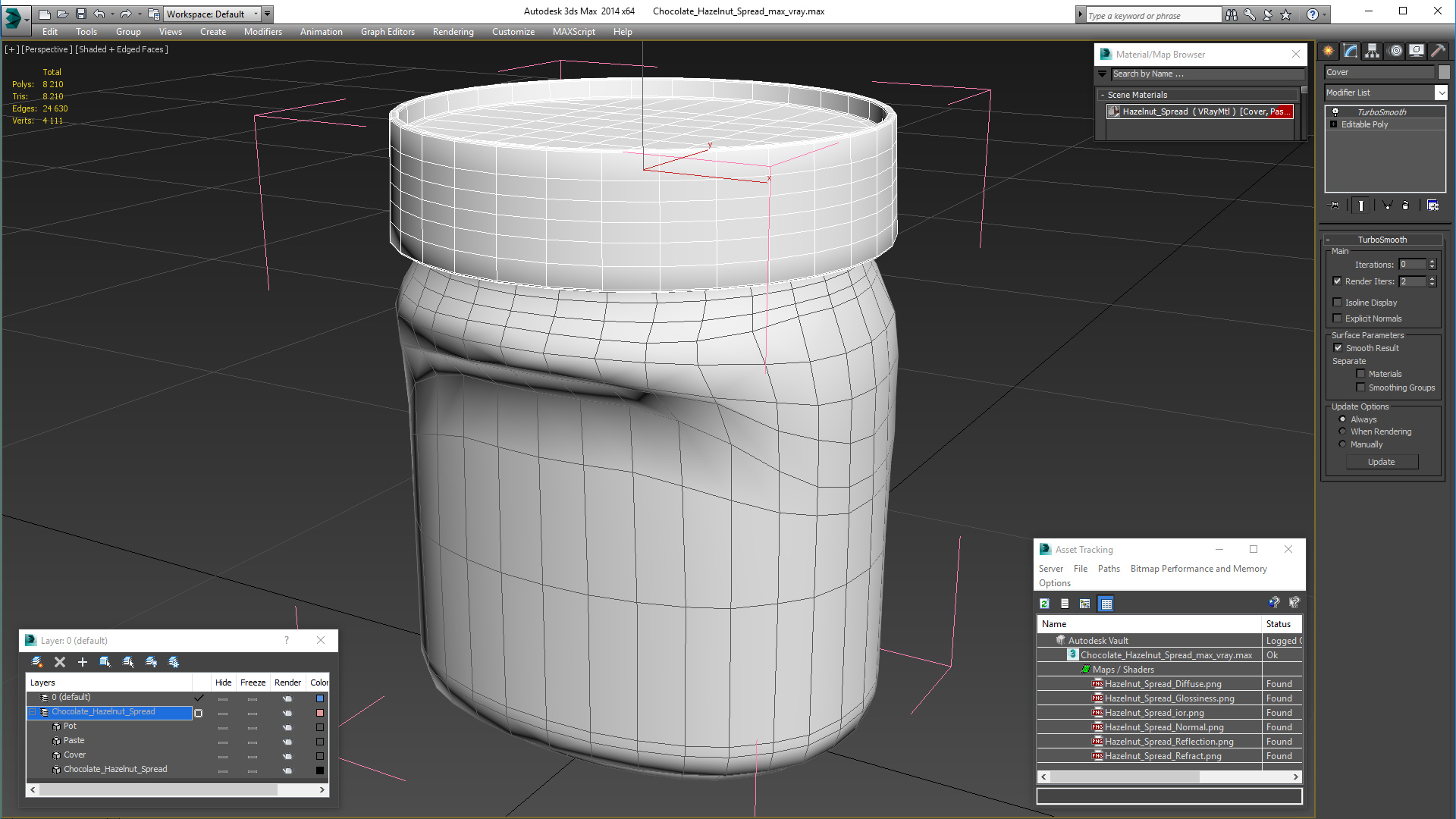Image resolution: width=1456 pixels, height=819 pixels.
Task: Open the Paths menu in Asset Tracking
Action: [x=1109, y=569]
